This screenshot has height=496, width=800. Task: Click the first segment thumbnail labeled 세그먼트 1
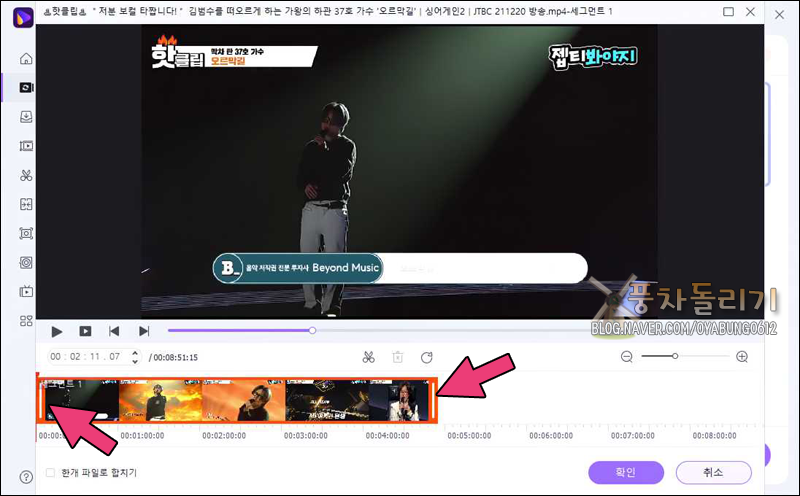coord(81,401)
